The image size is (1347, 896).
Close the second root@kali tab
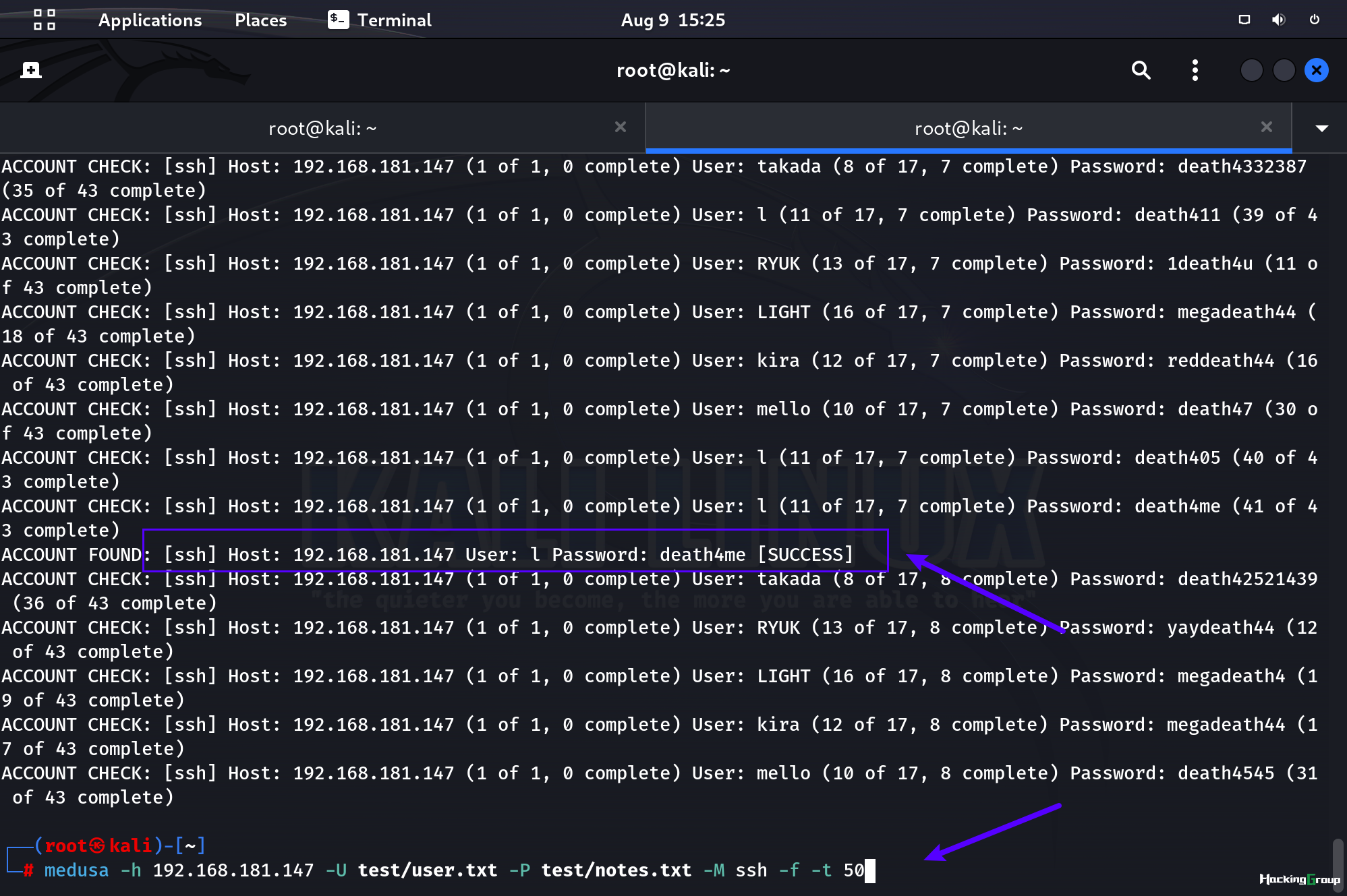click(1267, 127)
